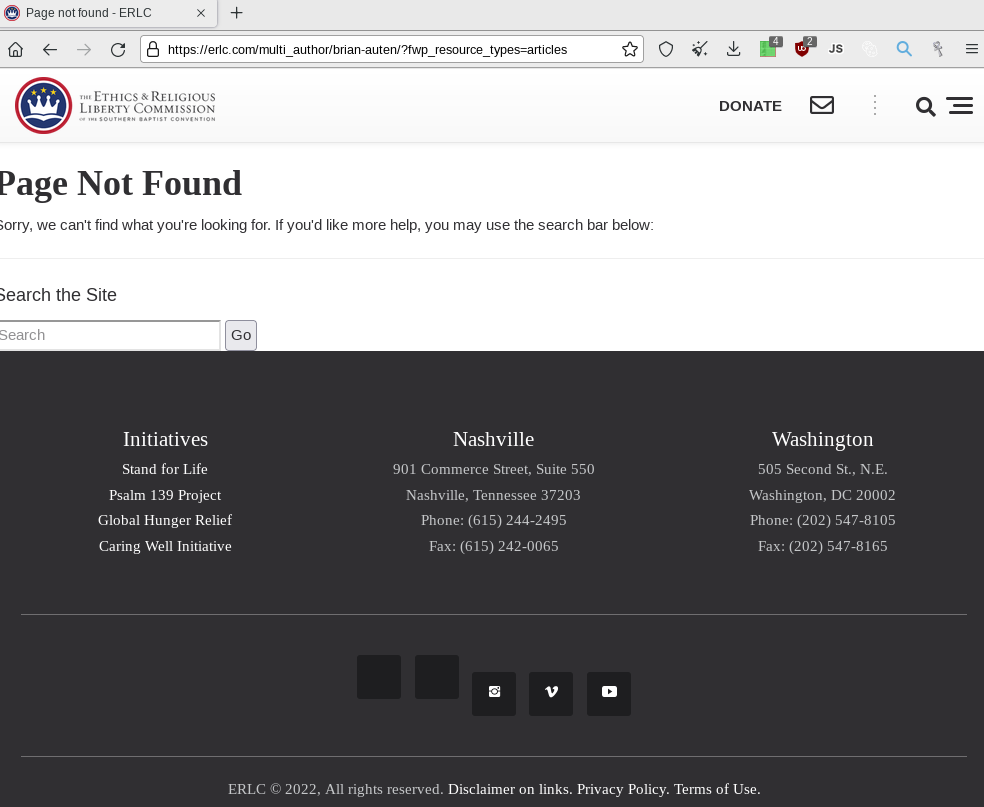Open the browser hamburger application menu
Image resolution: width=984 pixels, height=807 pixels.
971,50
